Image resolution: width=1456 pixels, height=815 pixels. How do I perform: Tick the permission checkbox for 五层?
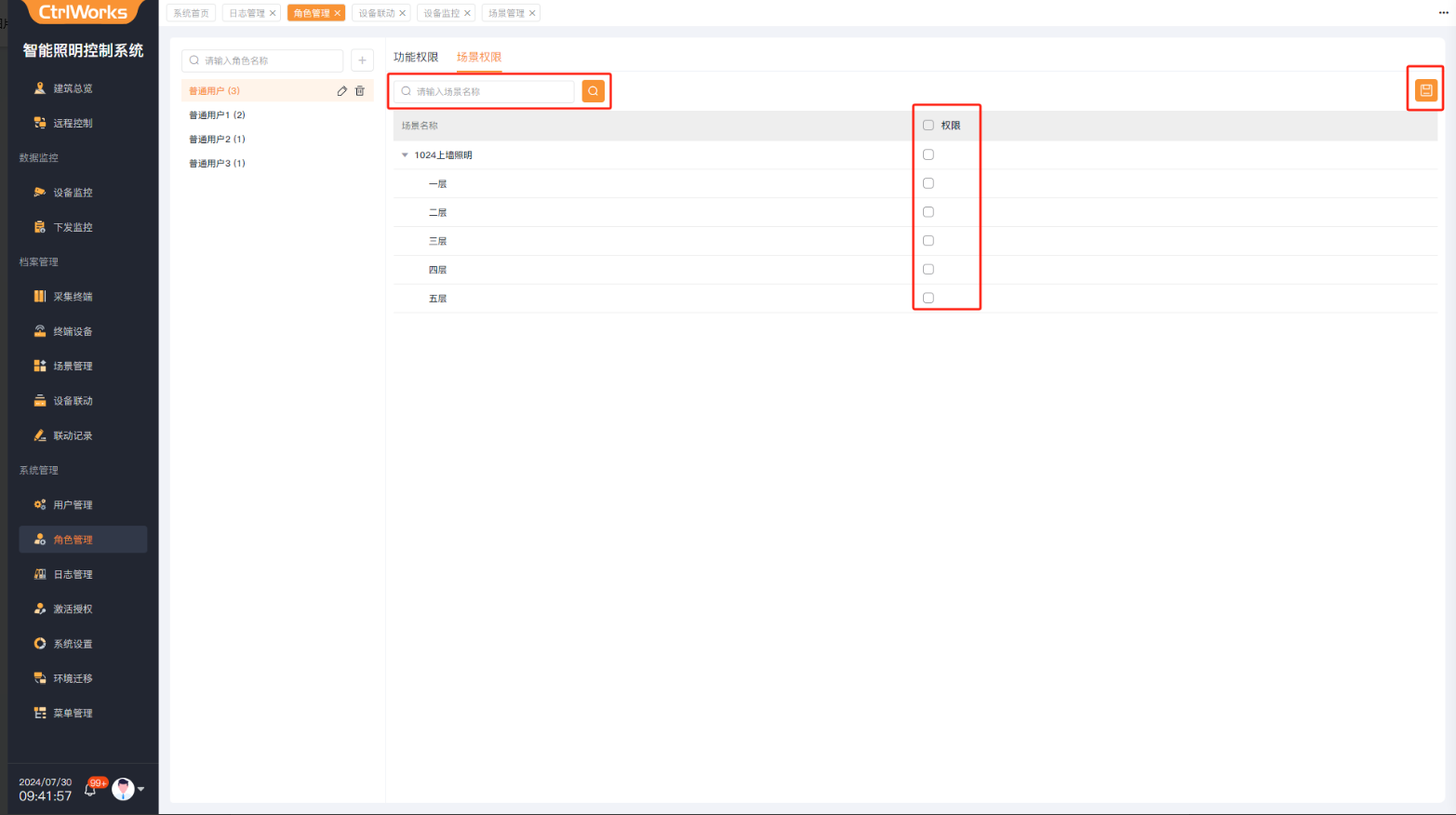[x=928, y=298]
